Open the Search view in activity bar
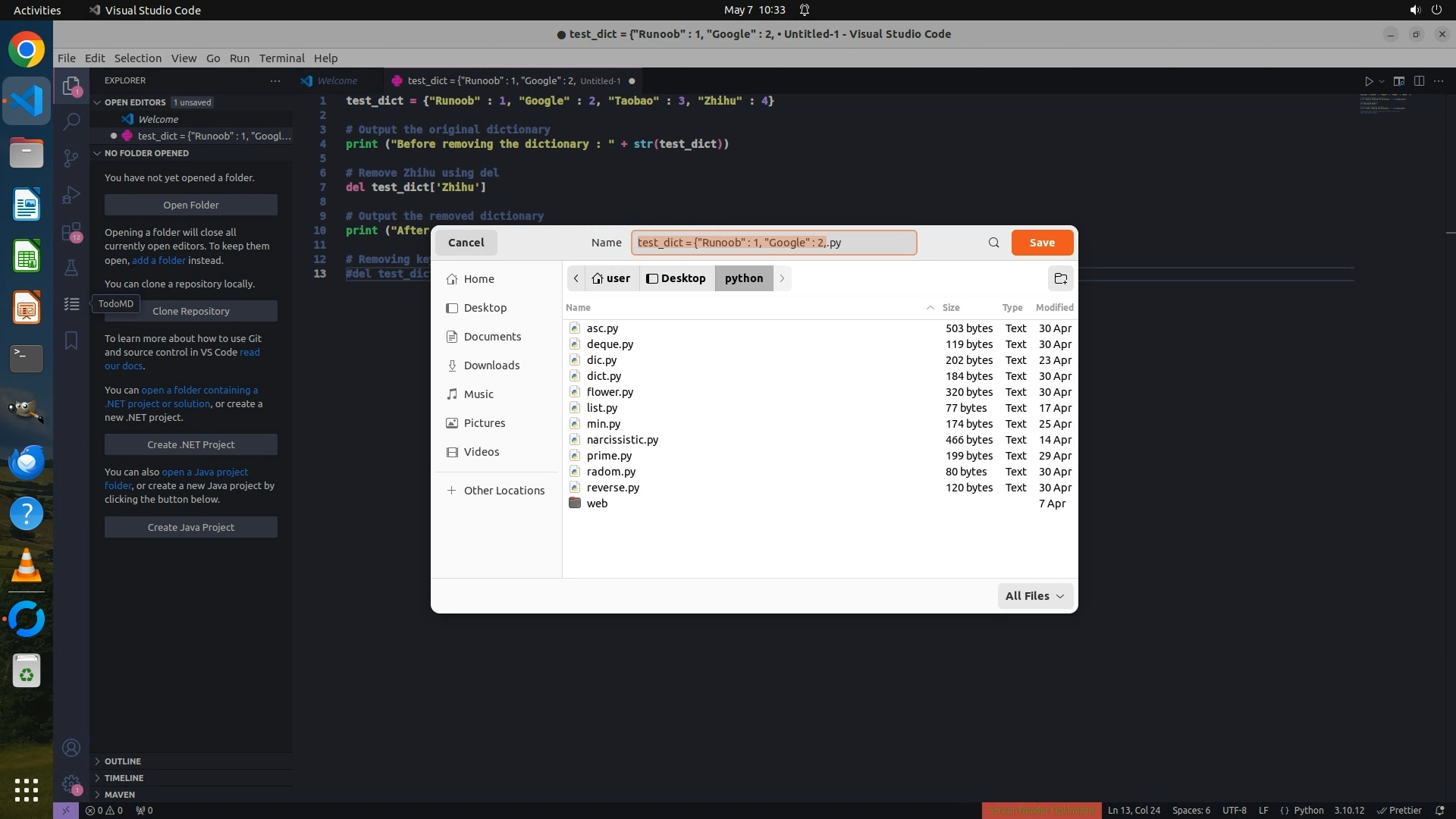The width and height of the screenshot is (1456, 819). click(x=71, y=121)
